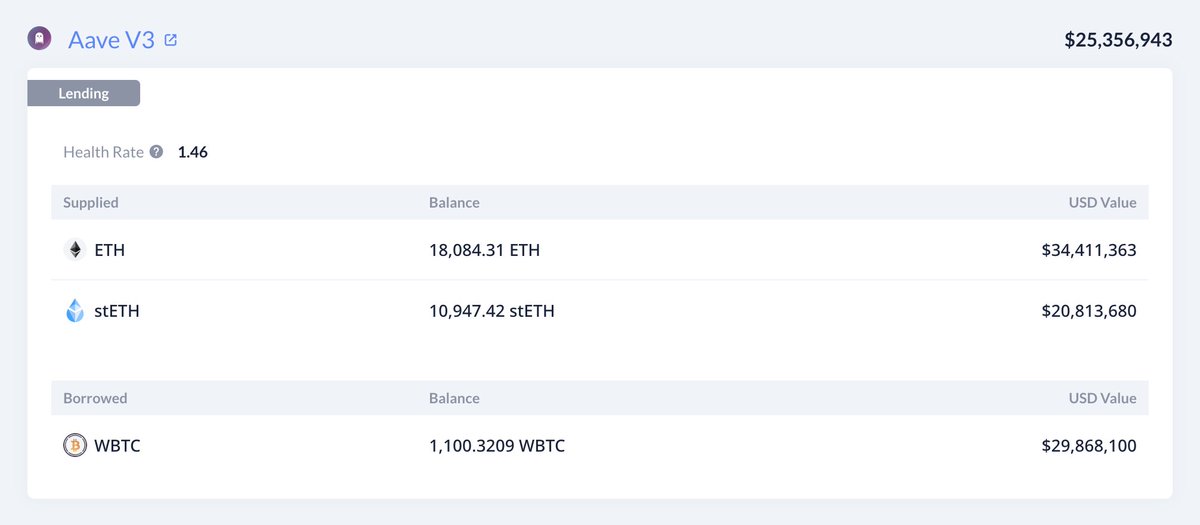Screen dimensions: 1200x525
Task: Click the Borrowed column header
Action: pyautogui.click(x=95, y=398)
